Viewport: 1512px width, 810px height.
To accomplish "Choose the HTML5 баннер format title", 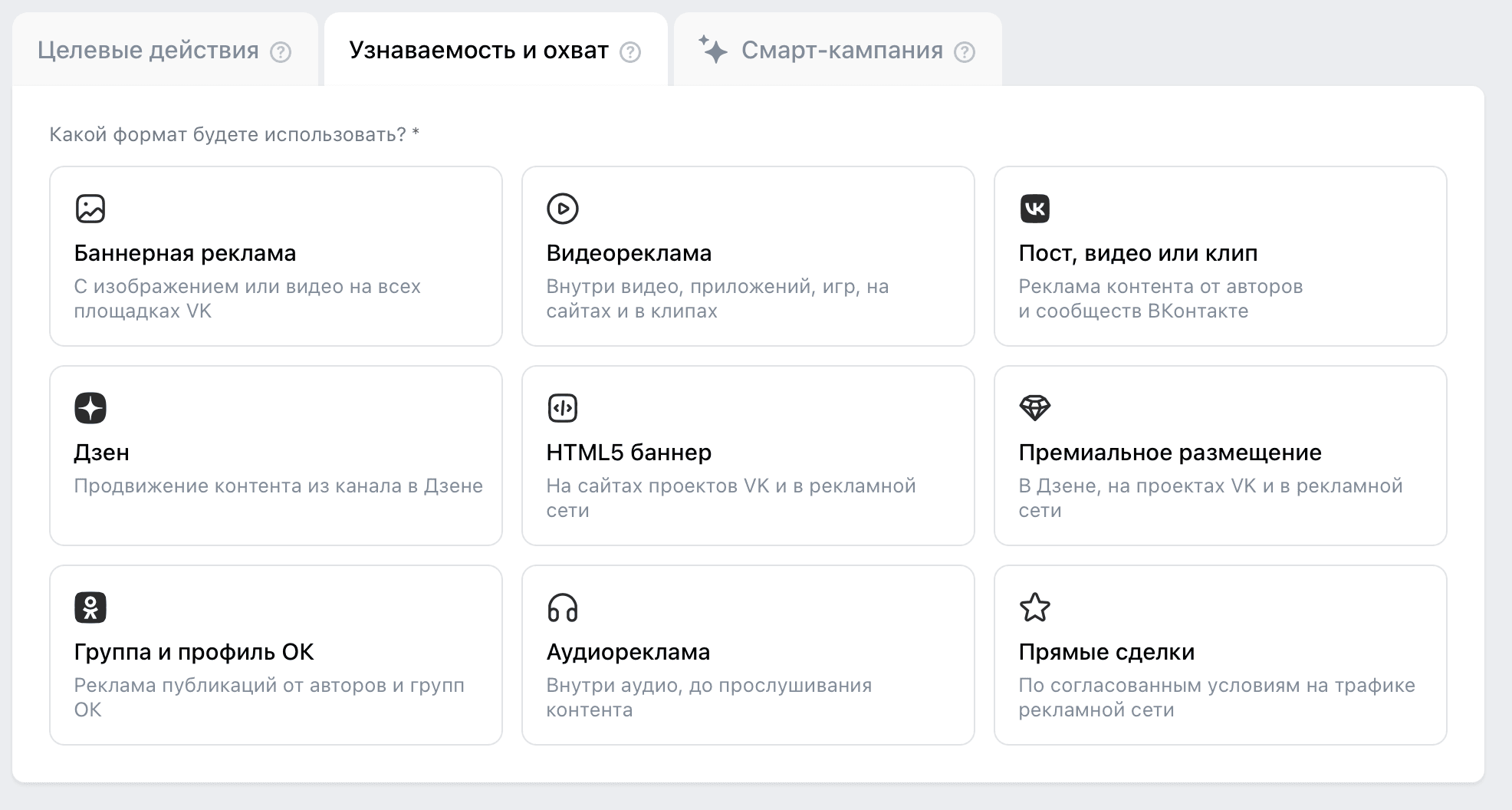I will (629, 453).
